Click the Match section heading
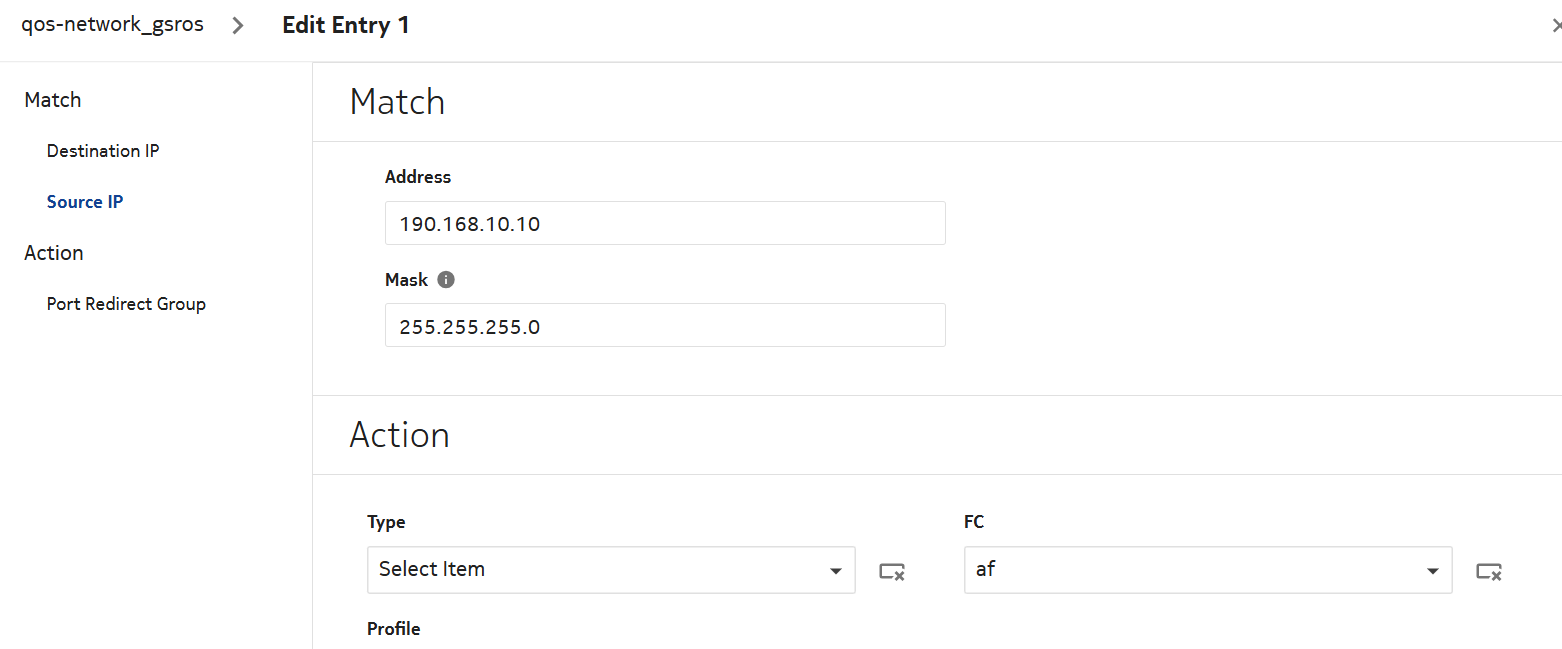This screenshot has width=1562, height=649. (x=397, y=102)
